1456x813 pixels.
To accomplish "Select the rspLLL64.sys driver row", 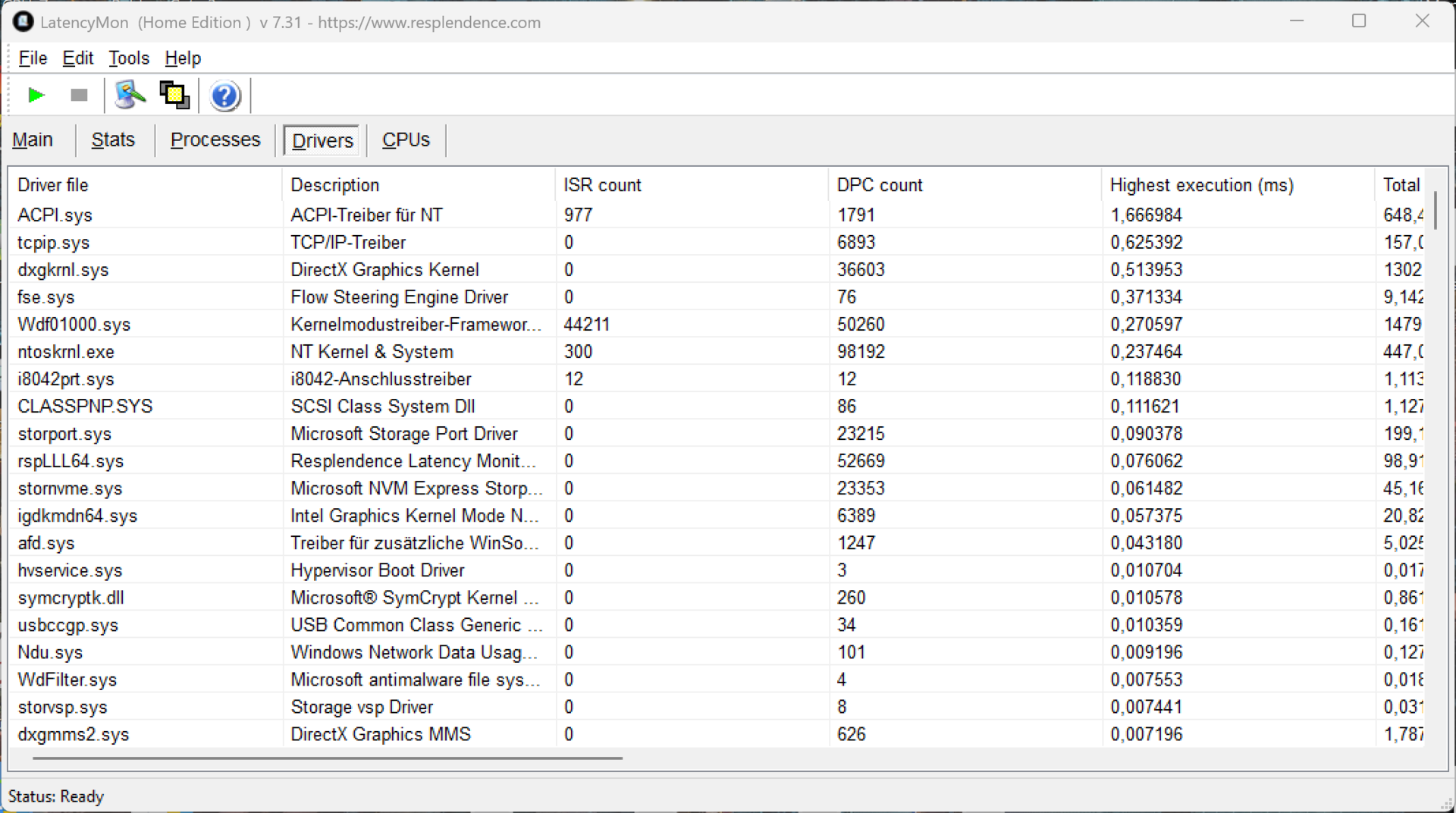I will click(x=717, y=461).
